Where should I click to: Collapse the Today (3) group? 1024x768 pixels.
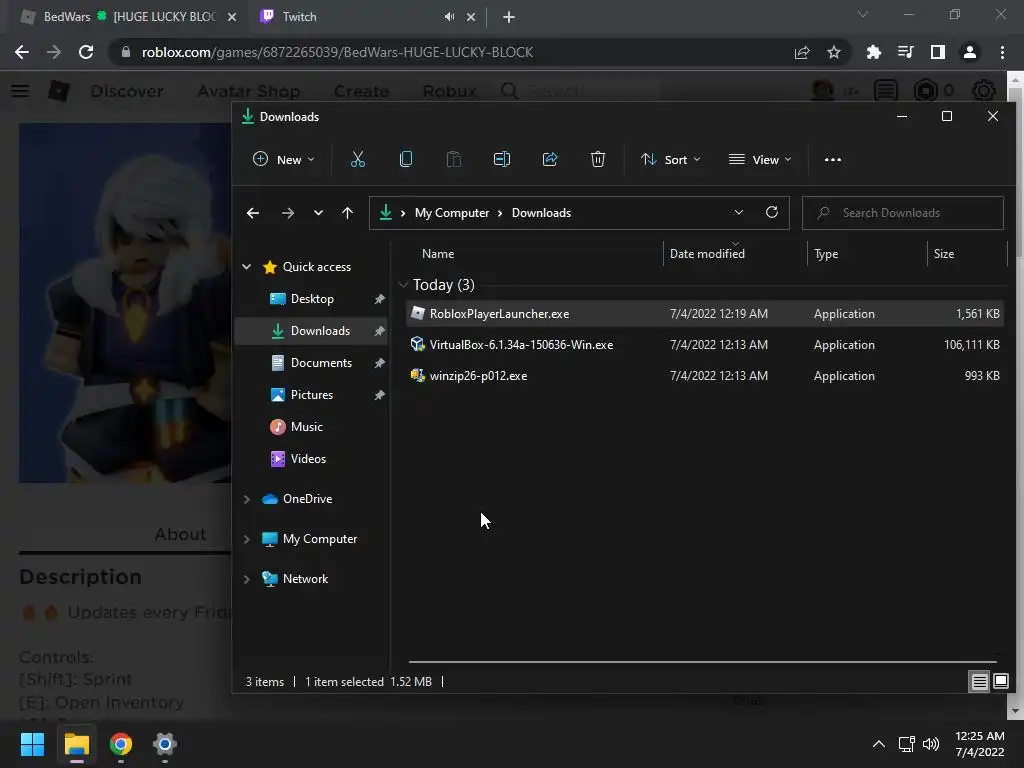click(403, 285)
